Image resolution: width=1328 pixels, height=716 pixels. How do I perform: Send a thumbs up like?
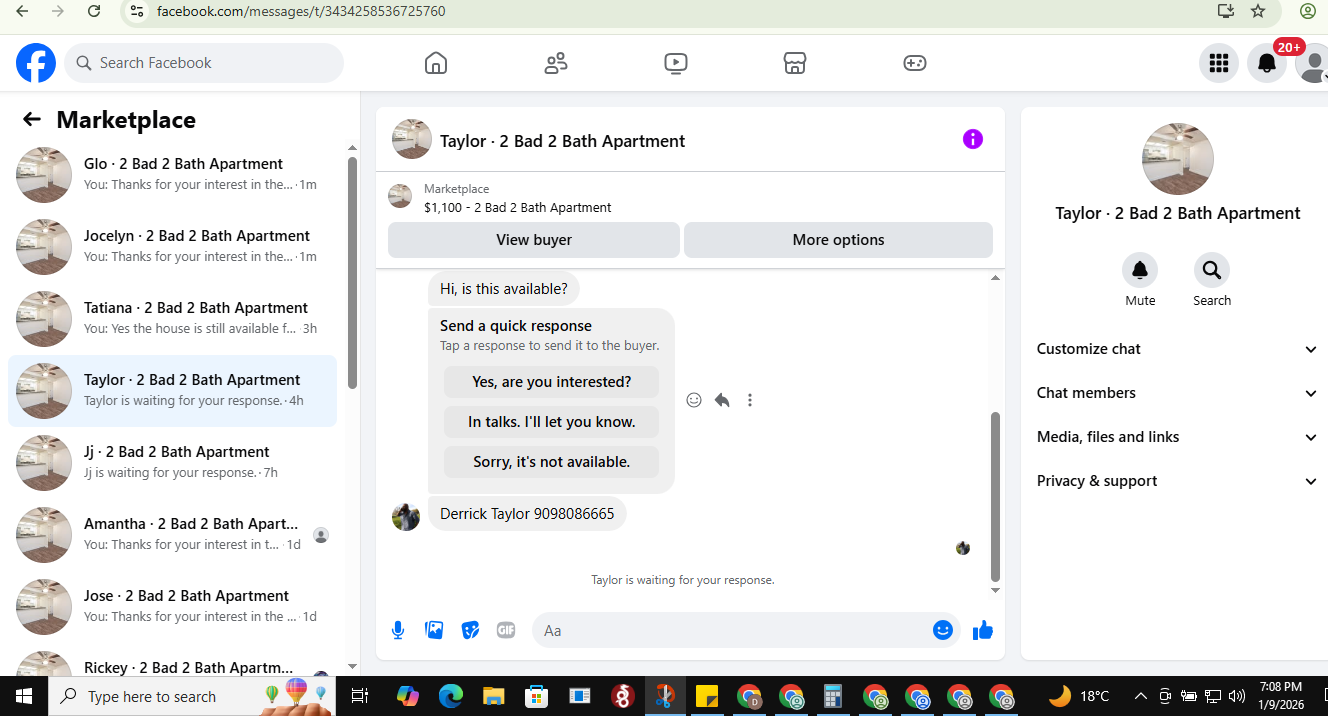click(x=983, y=630)
